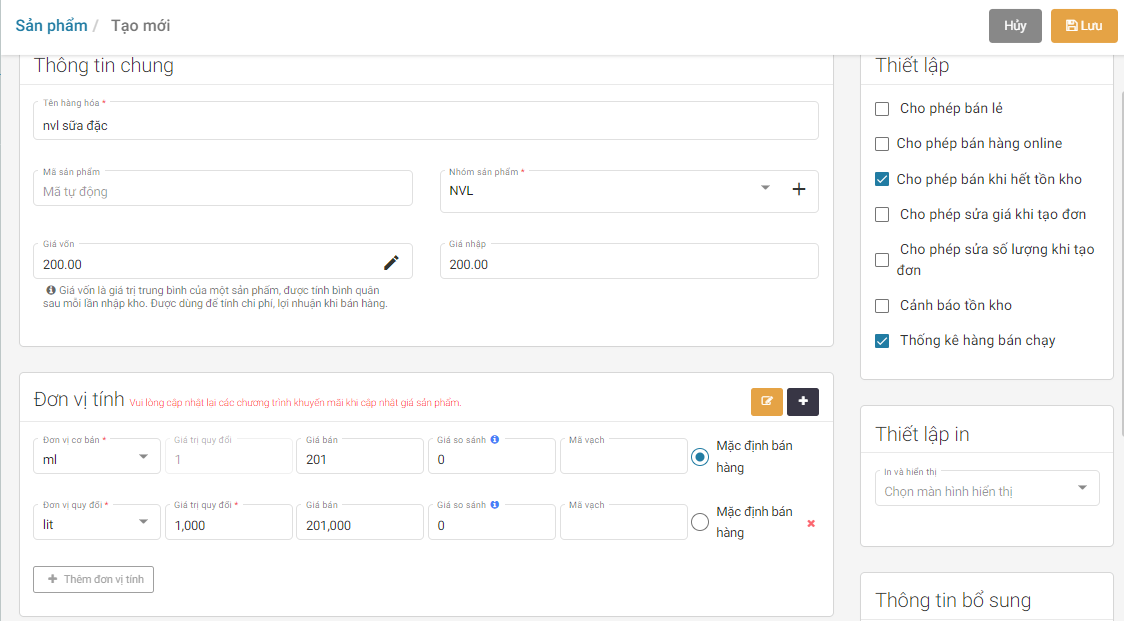This screenshot has height=621, width=1124.
Task: Click info icon next to Giá so sánh in lit row
Action: click(x=495, y=505)
